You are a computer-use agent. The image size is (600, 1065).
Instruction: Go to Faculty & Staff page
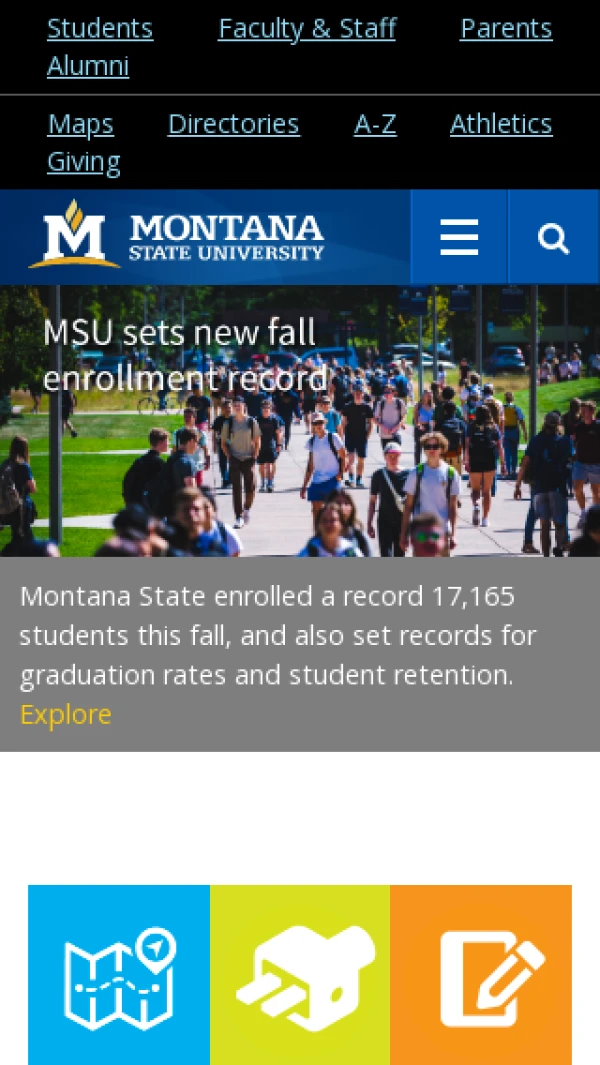(x=307, y=28)
